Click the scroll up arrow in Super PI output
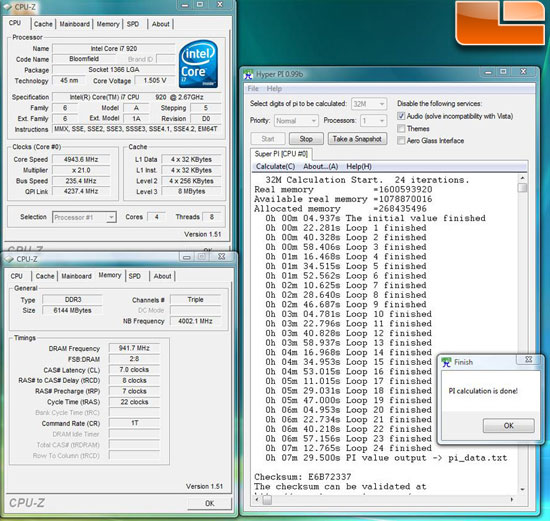The width and height of the screenshot is (550, 521). click(523, 178)
